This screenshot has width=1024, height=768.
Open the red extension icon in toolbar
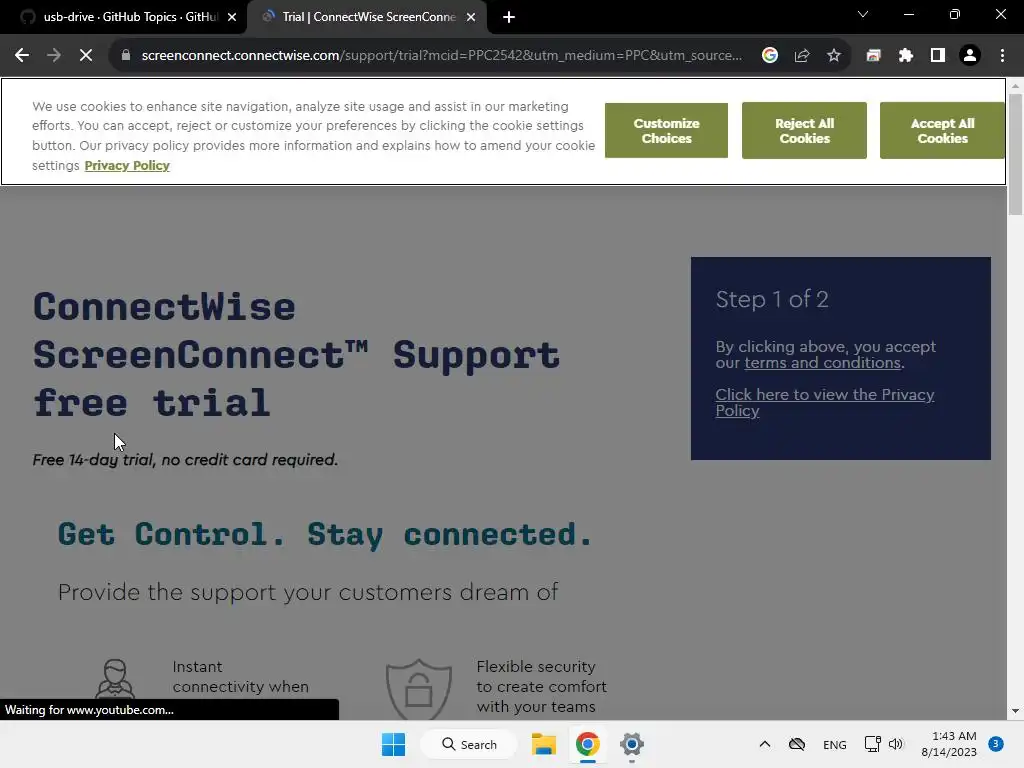(x=873, y=56)
